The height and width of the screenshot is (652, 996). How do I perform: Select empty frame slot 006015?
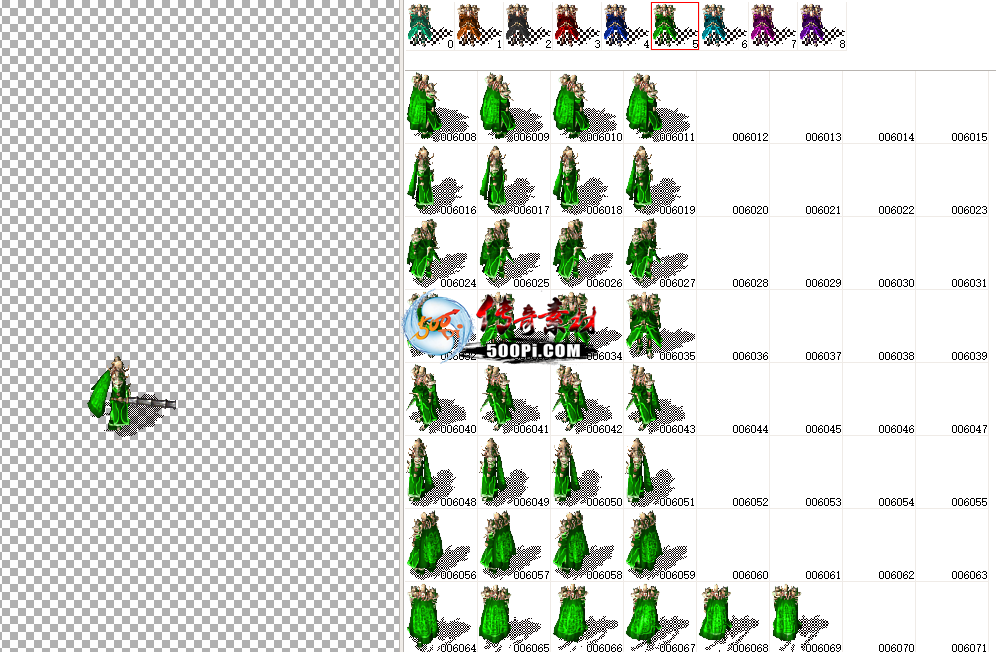952,107
